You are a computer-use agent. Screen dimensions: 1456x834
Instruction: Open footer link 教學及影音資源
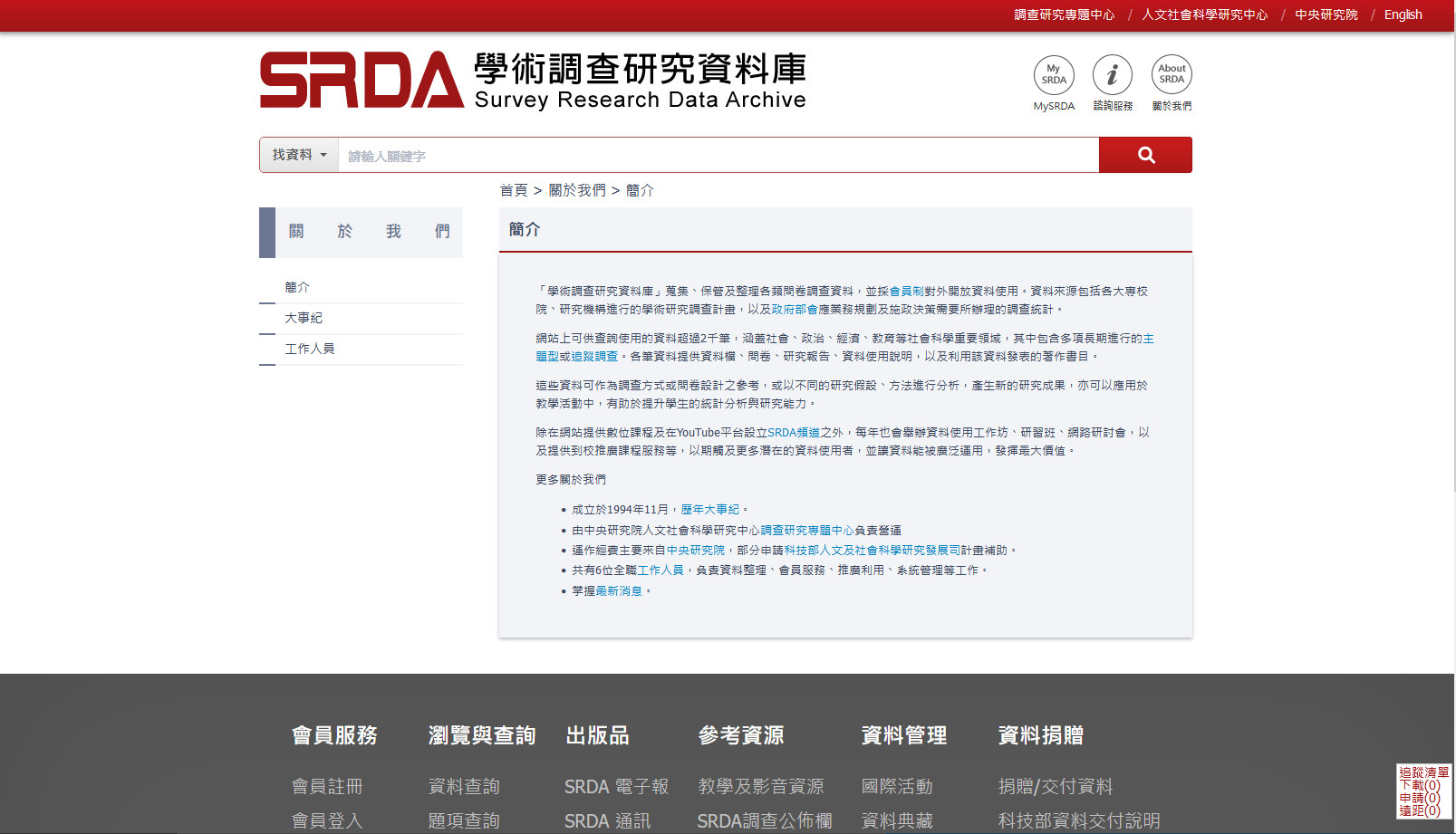761,787
